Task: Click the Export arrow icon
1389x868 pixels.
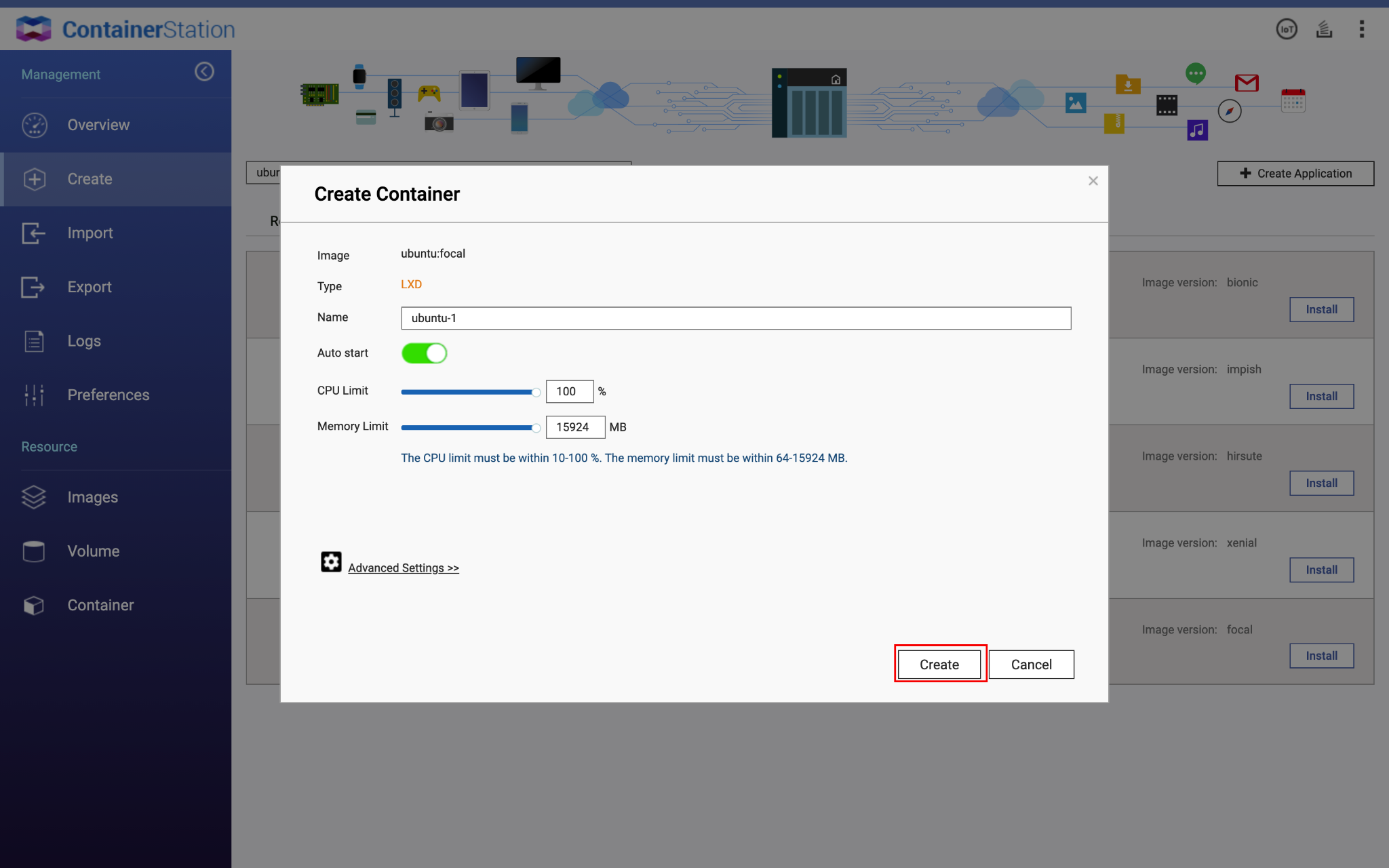Action: point(33,287)
